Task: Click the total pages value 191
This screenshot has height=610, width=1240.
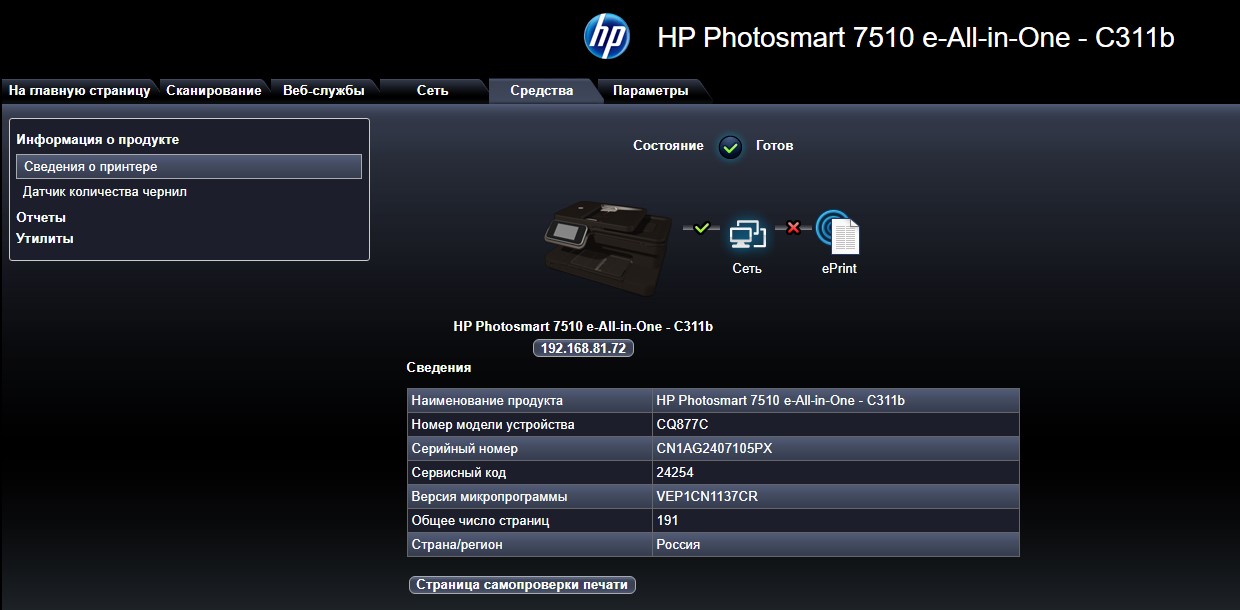Action: tap(667, 520)
